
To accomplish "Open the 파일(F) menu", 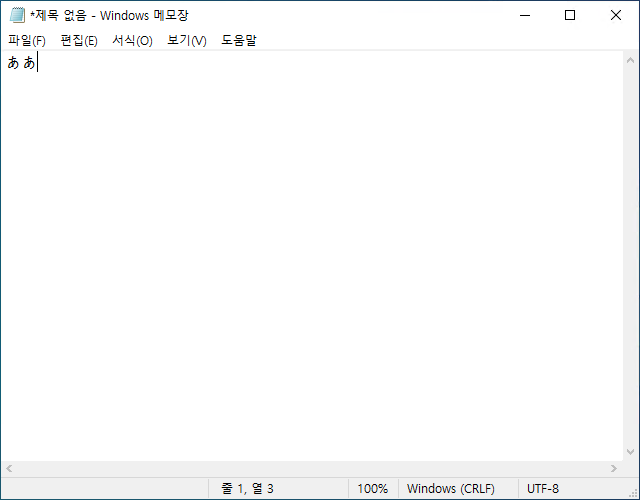I will click(x=27, y=40).
